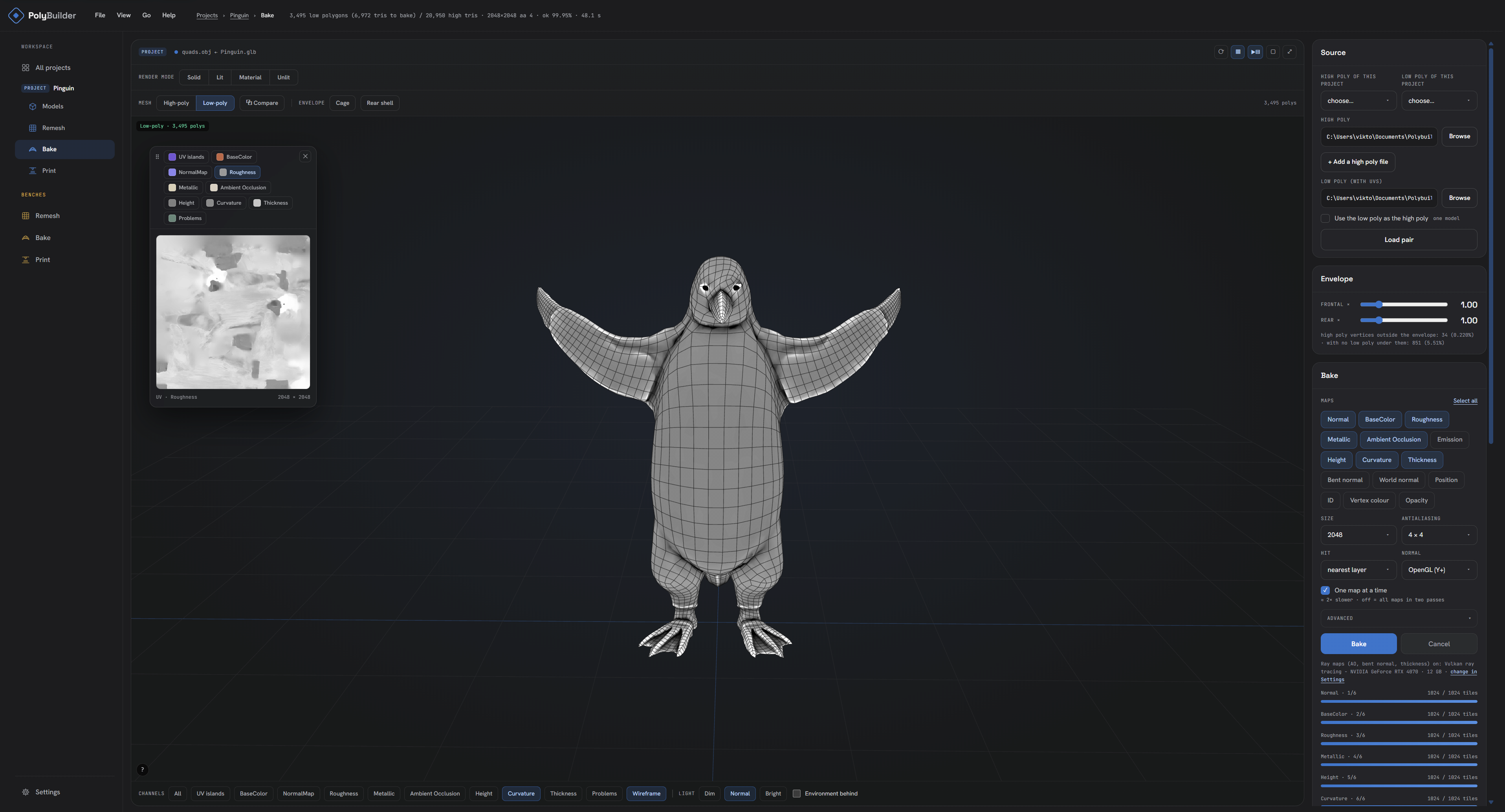Click the circular refresh icon in the viewport toolbar
The height and width of the screenshot is (812, 1505).
pyautogui.click(x=1221, y=52)
